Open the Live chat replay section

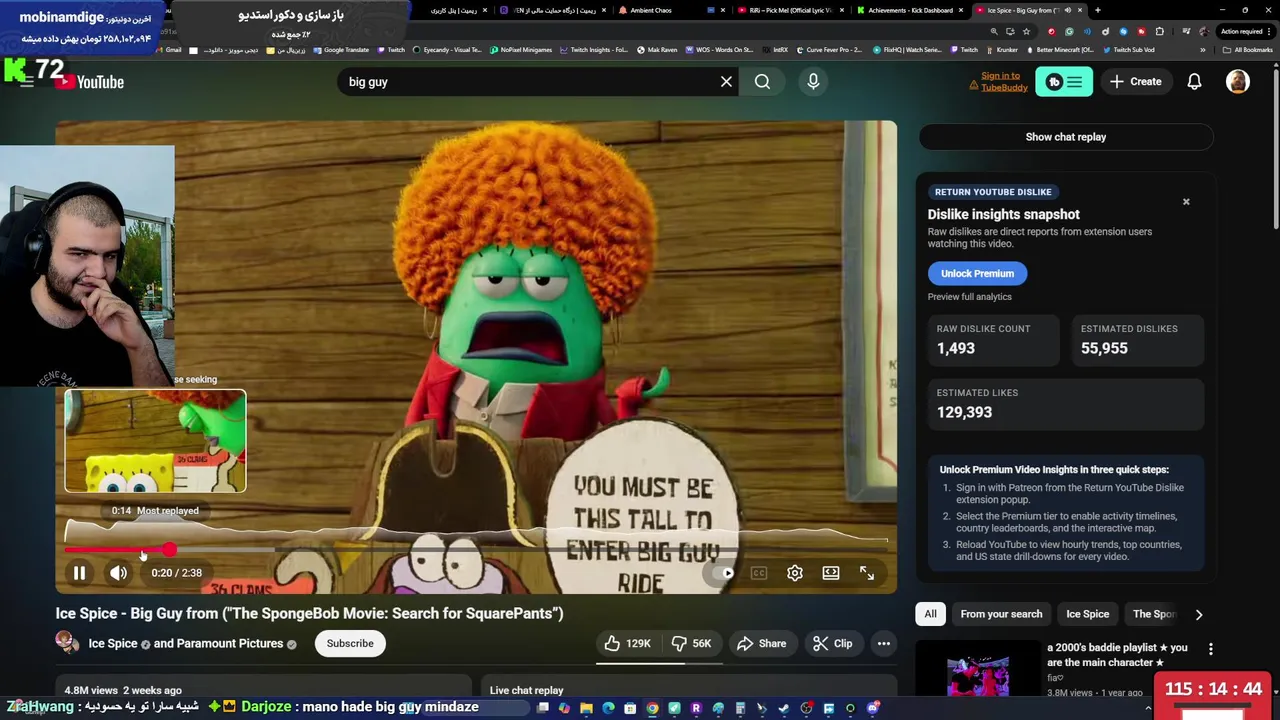[x=687, y=688]
